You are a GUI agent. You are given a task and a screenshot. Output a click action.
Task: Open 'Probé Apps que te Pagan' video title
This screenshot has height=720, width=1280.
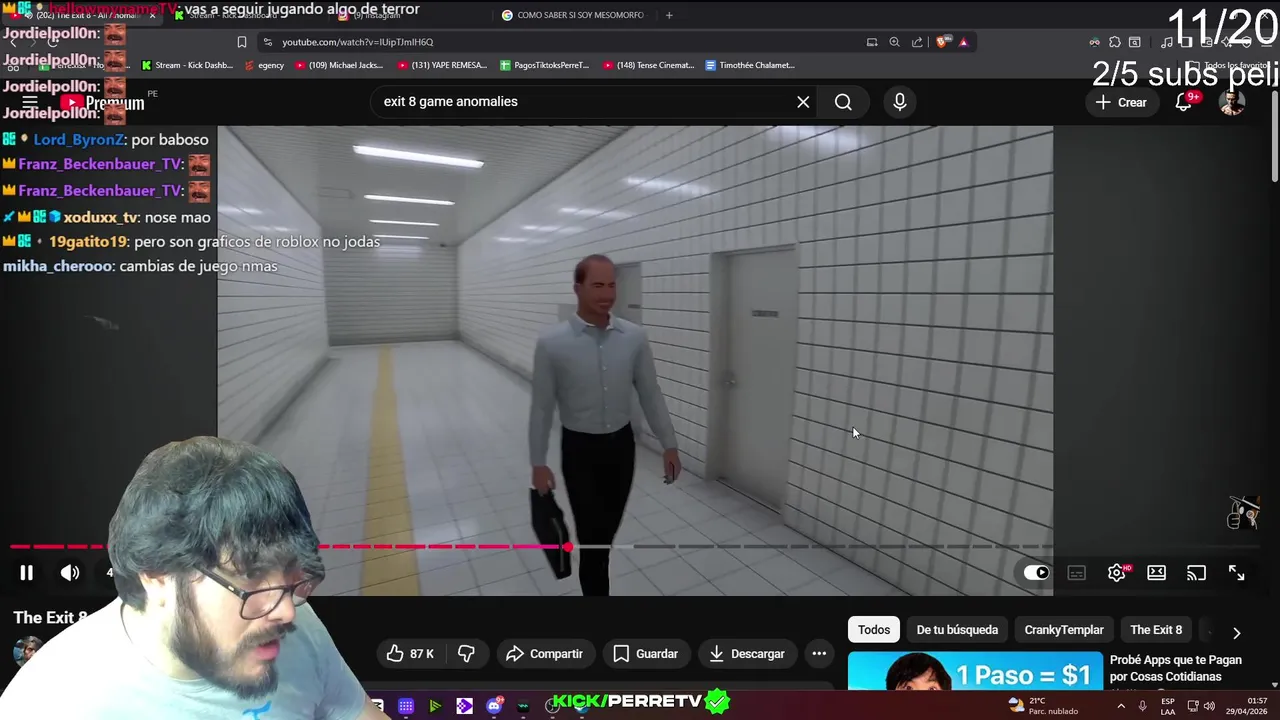[1176, 668]
